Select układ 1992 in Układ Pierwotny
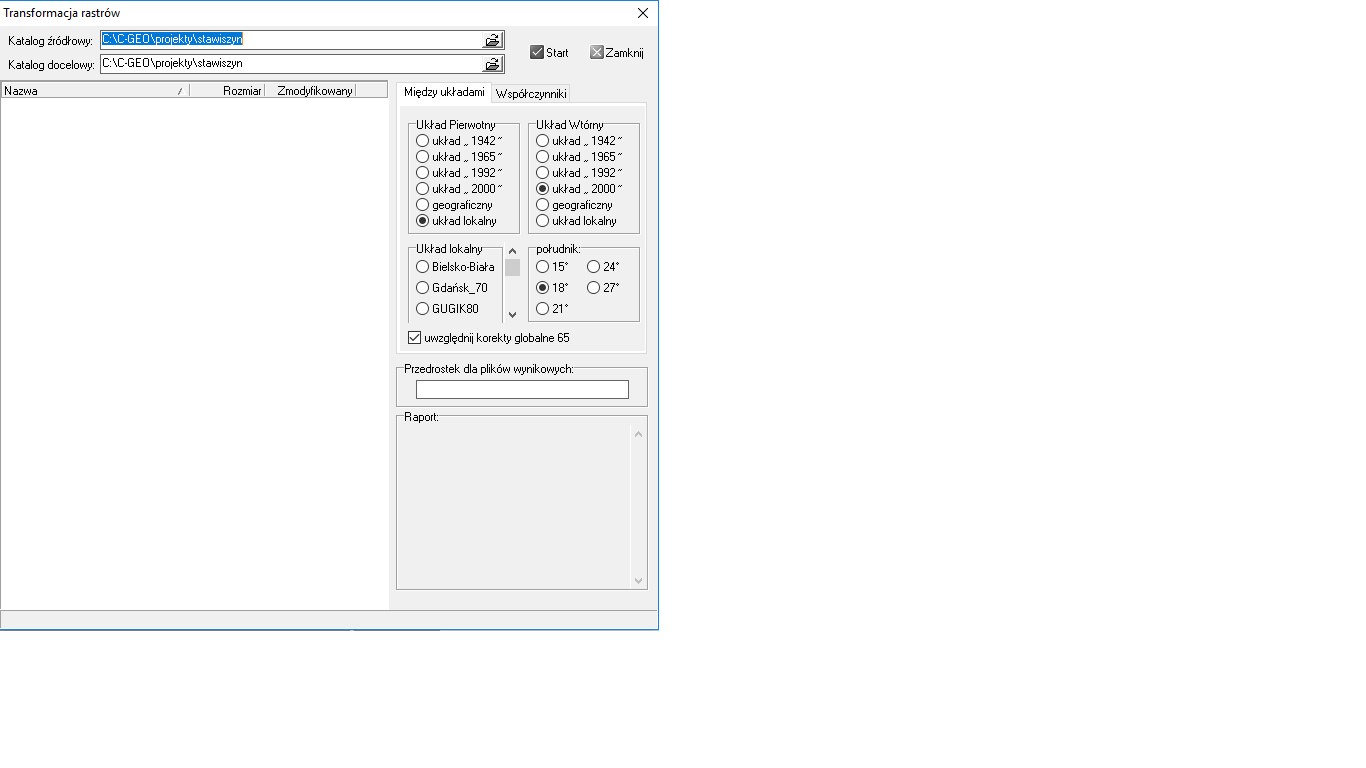The image size is (1366, 768). click(x=459, y=173)
